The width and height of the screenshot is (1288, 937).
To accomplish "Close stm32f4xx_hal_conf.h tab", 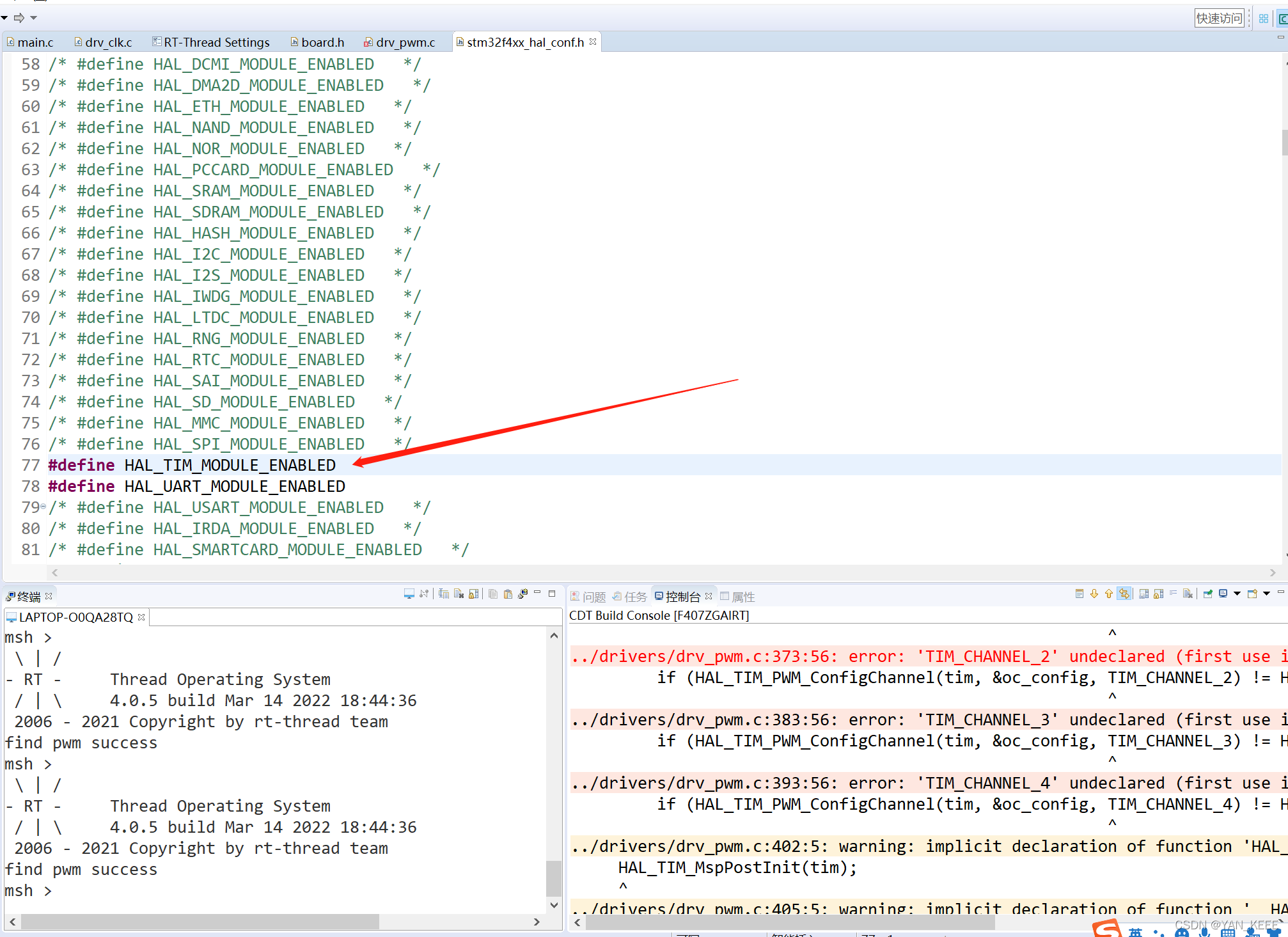I will [593, 42].
